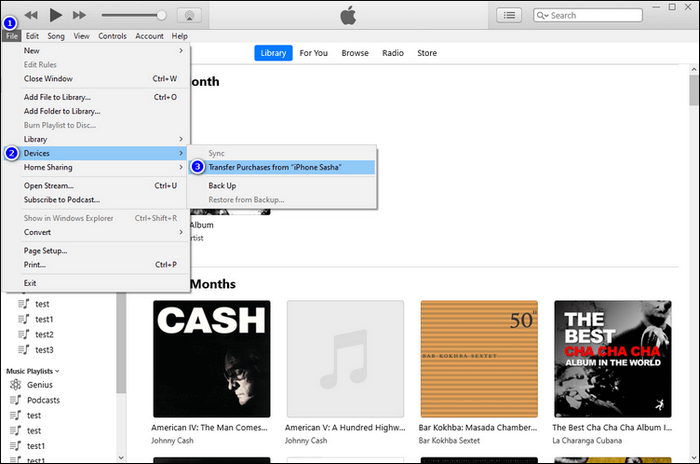This screenshot has height=464, width=700.
Task: Click the volume slider knob
Action: pyautogui.click(x=162, y=15)
